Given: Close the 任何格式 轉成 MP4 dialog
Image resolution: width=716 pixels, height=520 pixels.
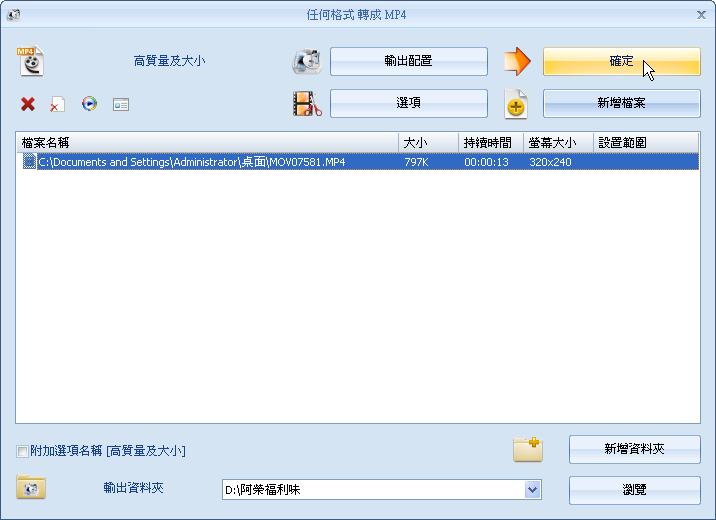Looking at the screenshot, I should coord(701,15).
